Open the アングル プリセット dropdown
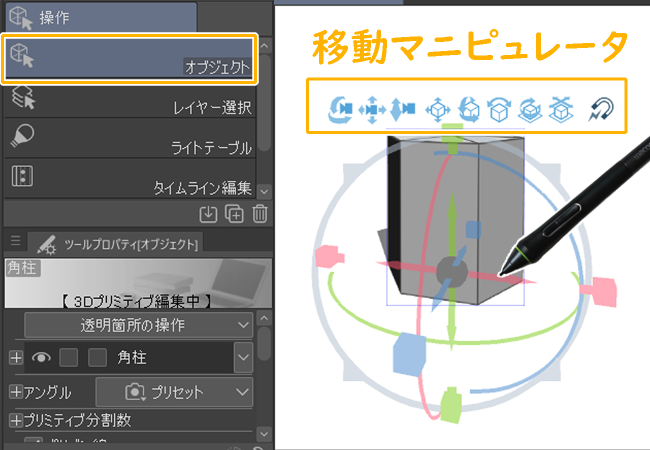The height and width of the screenshot is (450, 650). pos(175,392)
